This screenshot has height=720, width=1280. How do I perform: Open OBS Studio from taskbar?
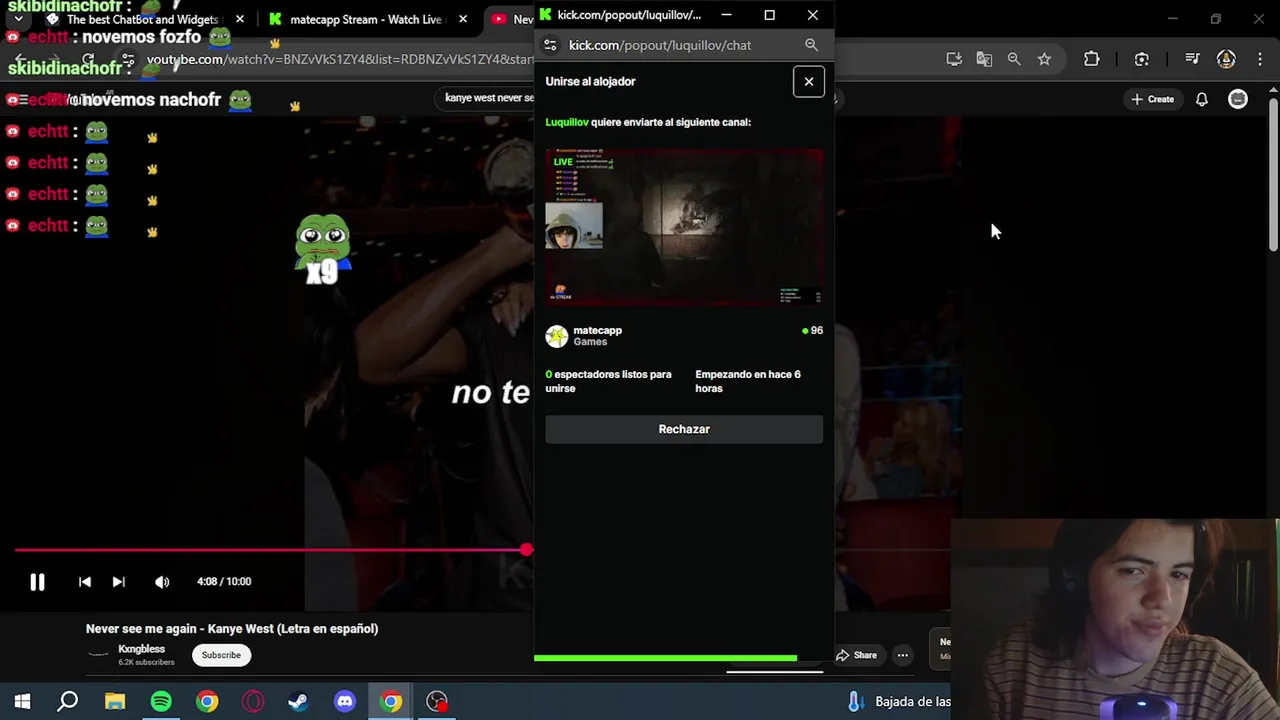click(437, 702)
